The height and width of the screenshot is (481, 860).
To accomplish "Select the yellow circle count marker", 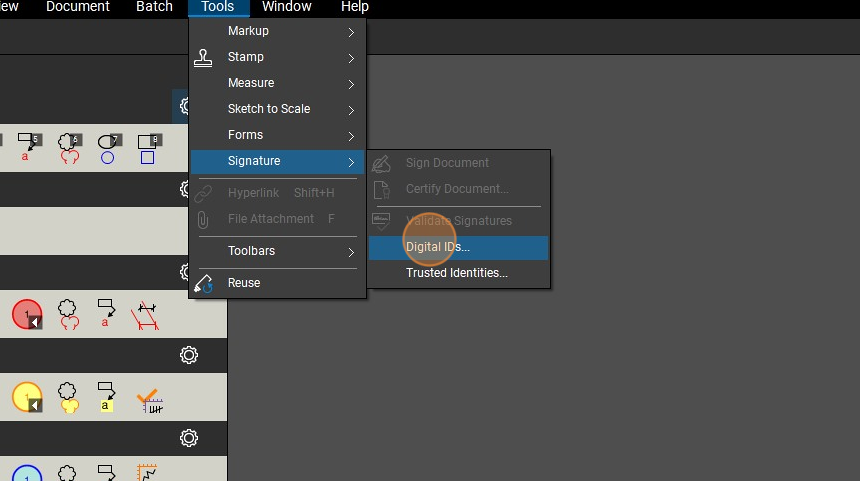I will [27, 398].
